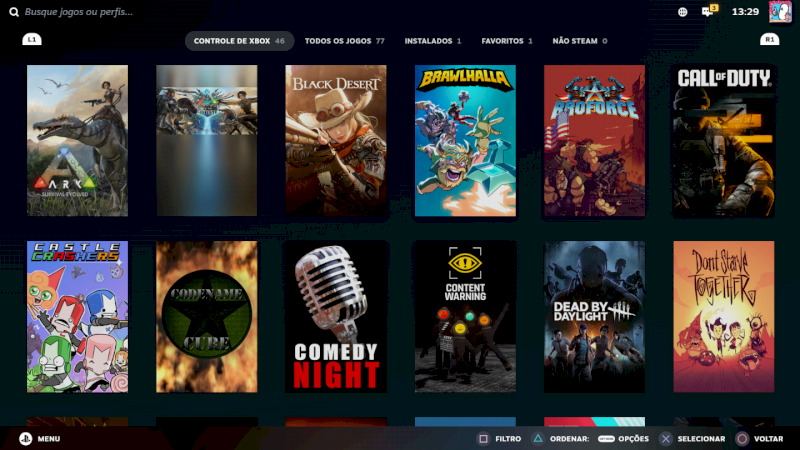
Task: Go back with the Voltar button
Action: pos(768,439)
